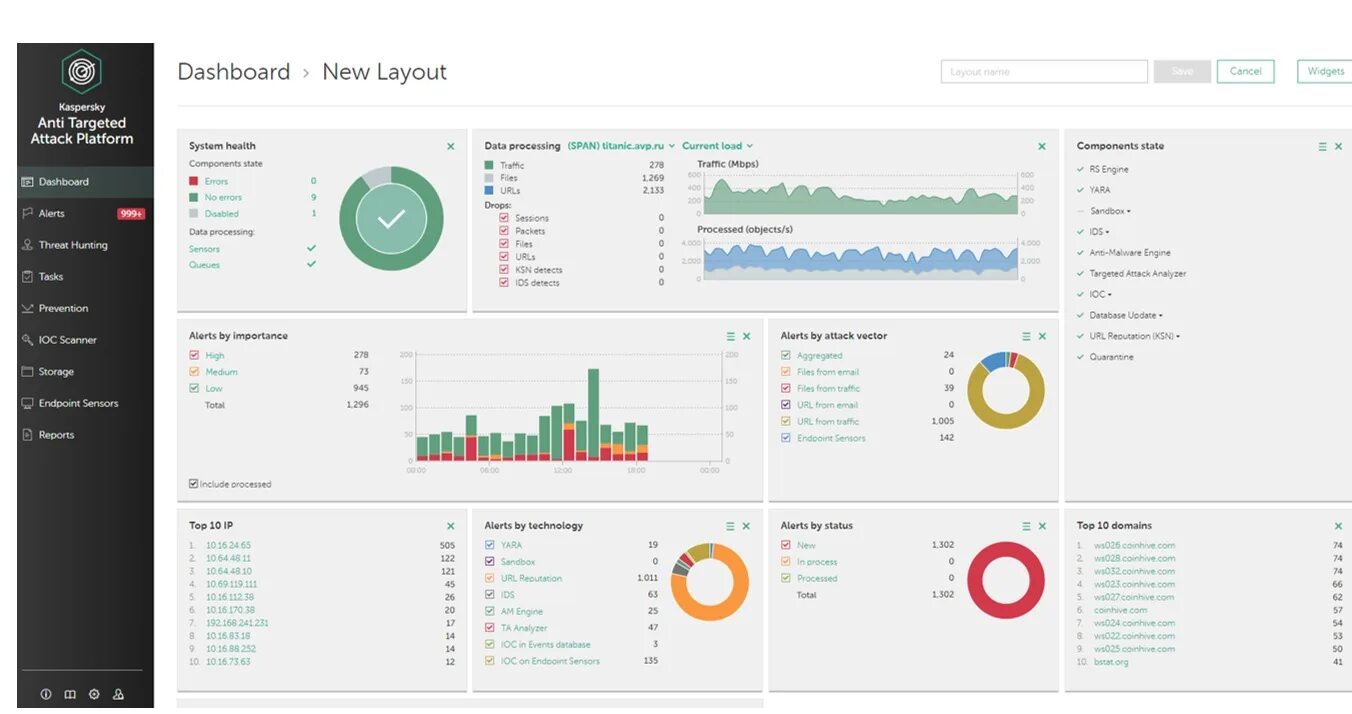Expand the Sandbox component
Image resolution: width=1352 pixels, height=714 pixels.
point(1110,211)
